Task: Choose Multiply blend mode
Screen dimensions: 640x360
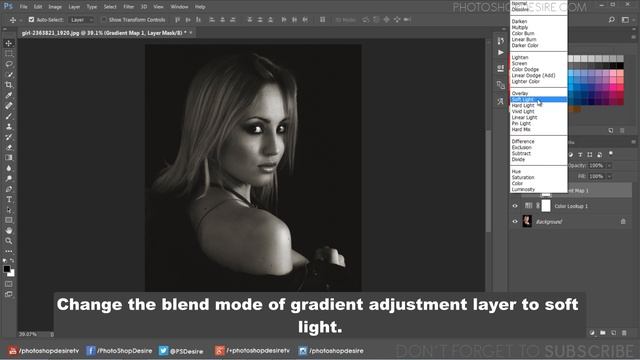Action: pyautogui.click(x=539, y=27)
